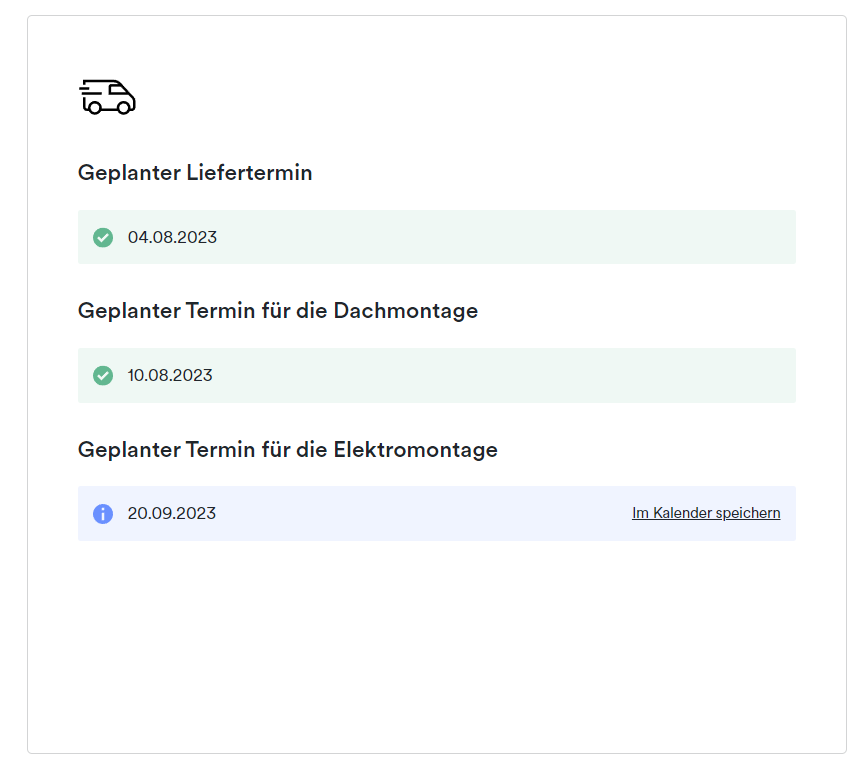Click the word Liefertermin in first heading
Screen dimensions: 855x763
[250, 173]
